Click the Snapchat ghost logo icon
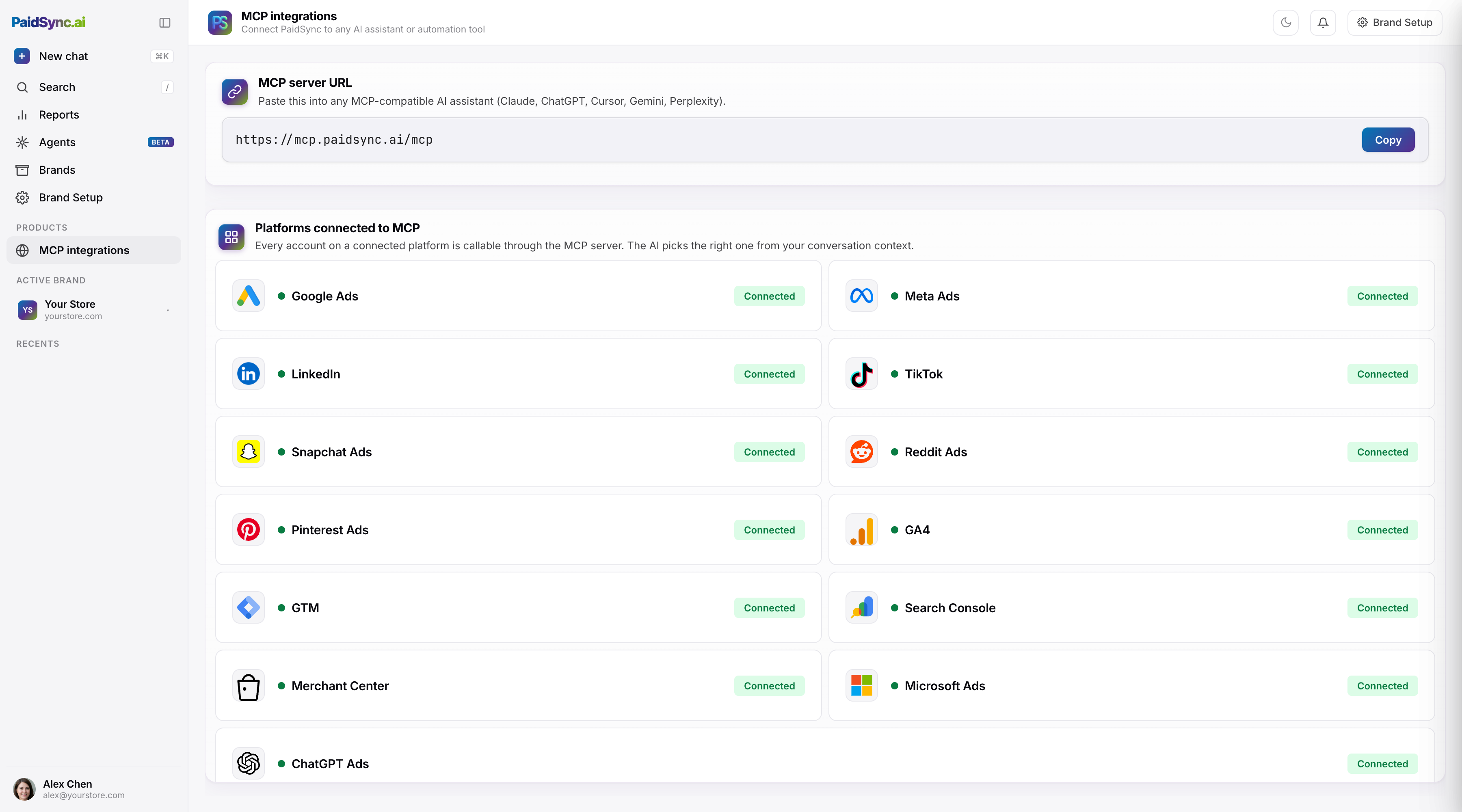This screenshot has width=1462, height=812. tap(248, 452)
